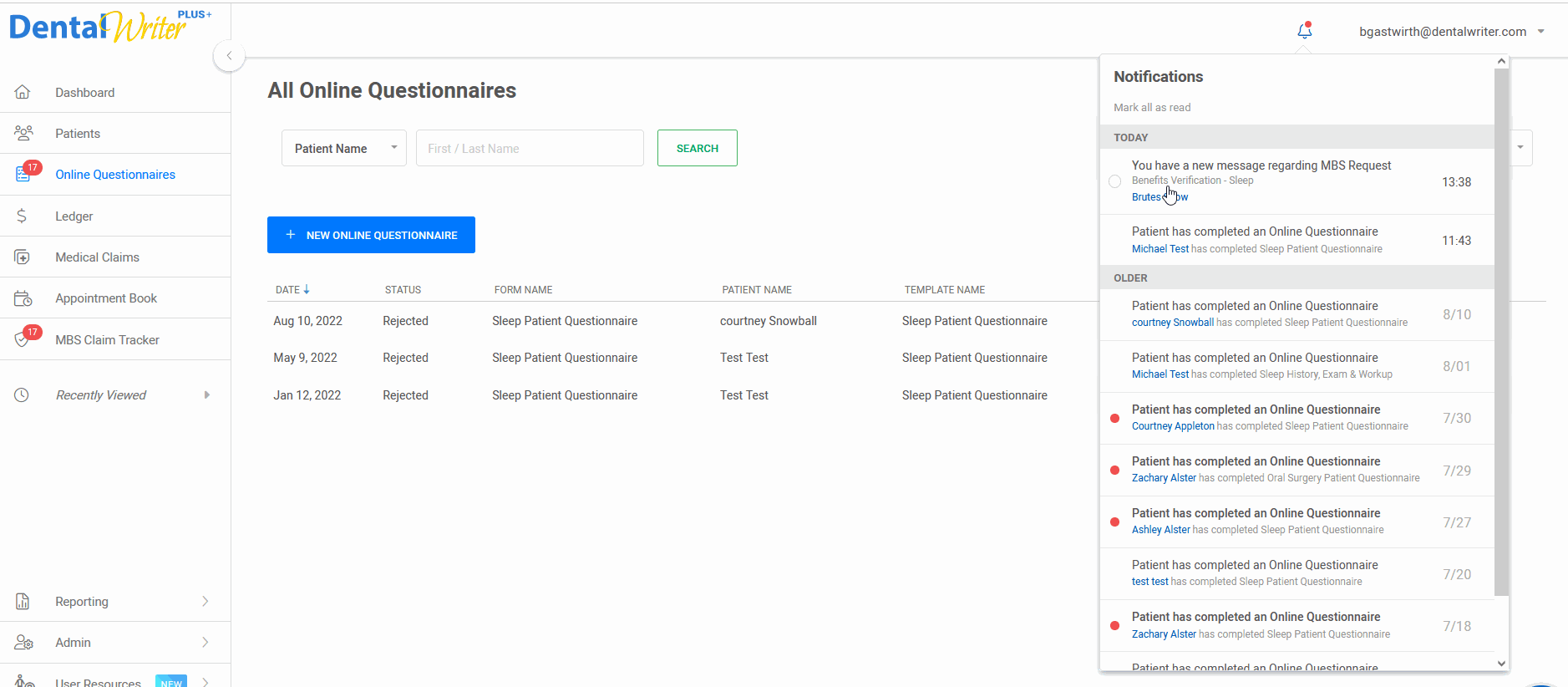The height and width of the screenshot is (687, 1568).
Task: Open the 8/01 Sleep History notification
Action: click(x=1297, y=366)
